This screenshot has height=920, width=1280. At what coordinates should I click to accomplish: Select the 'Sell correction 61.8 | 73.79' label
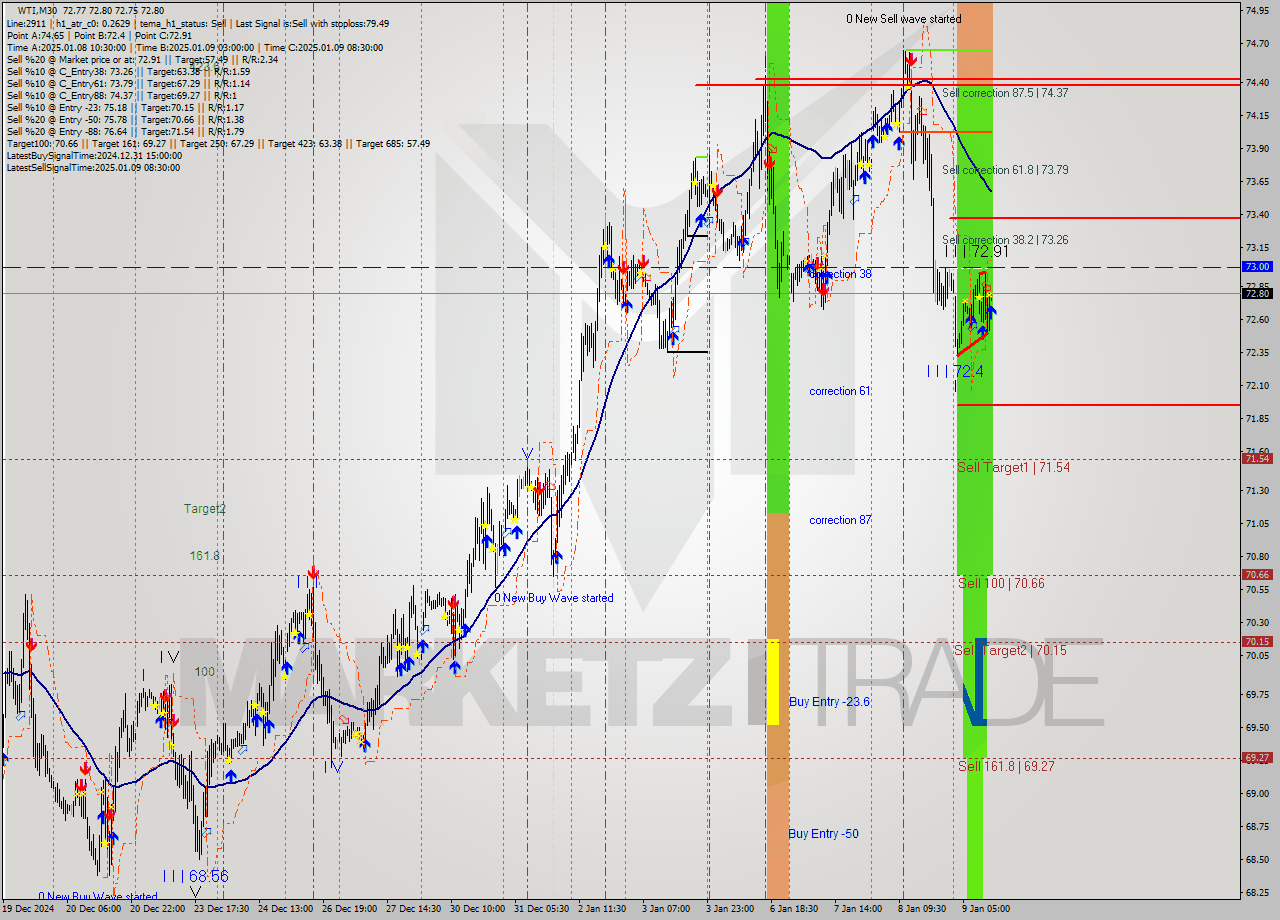[1004, 170]
